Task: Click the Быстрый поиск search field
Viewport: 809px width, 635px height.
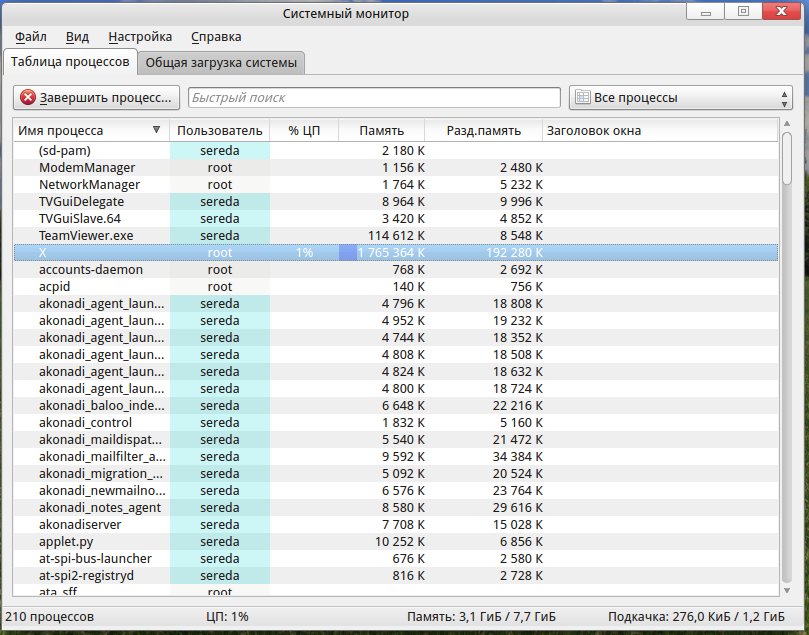Action: [x=374, y=98]
